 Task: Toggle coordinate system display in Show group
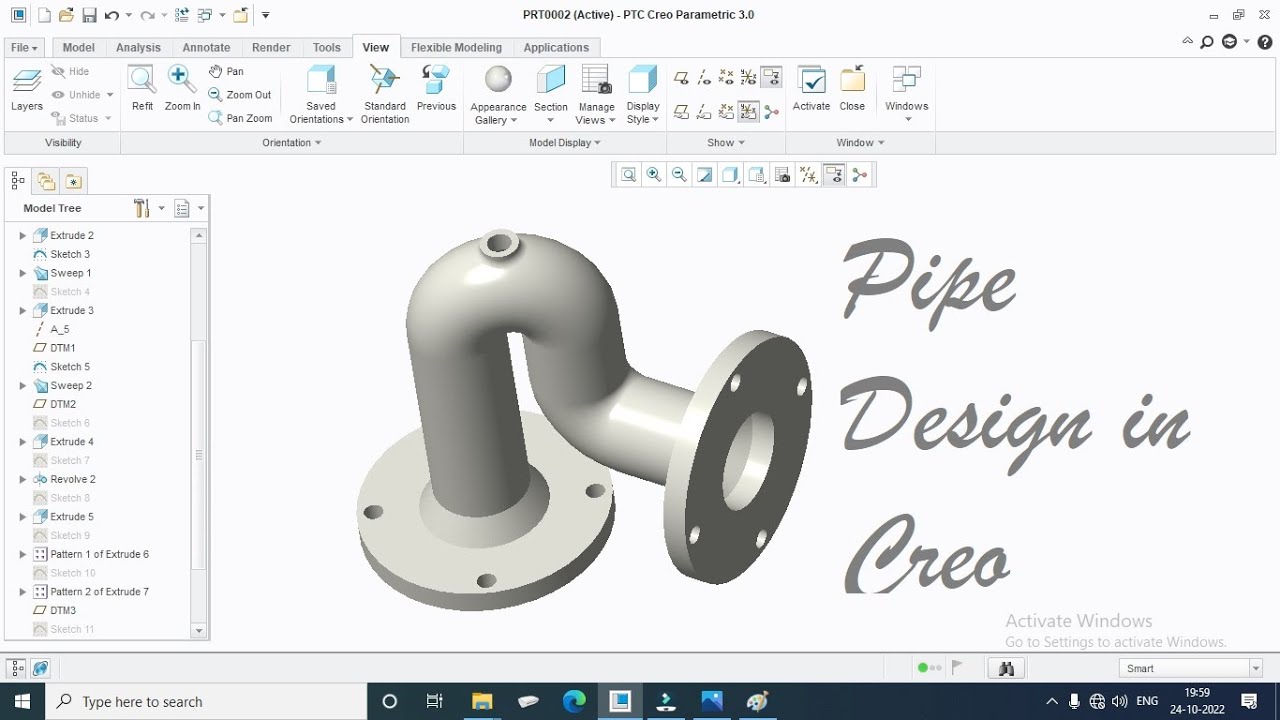(x=748, y=77)
